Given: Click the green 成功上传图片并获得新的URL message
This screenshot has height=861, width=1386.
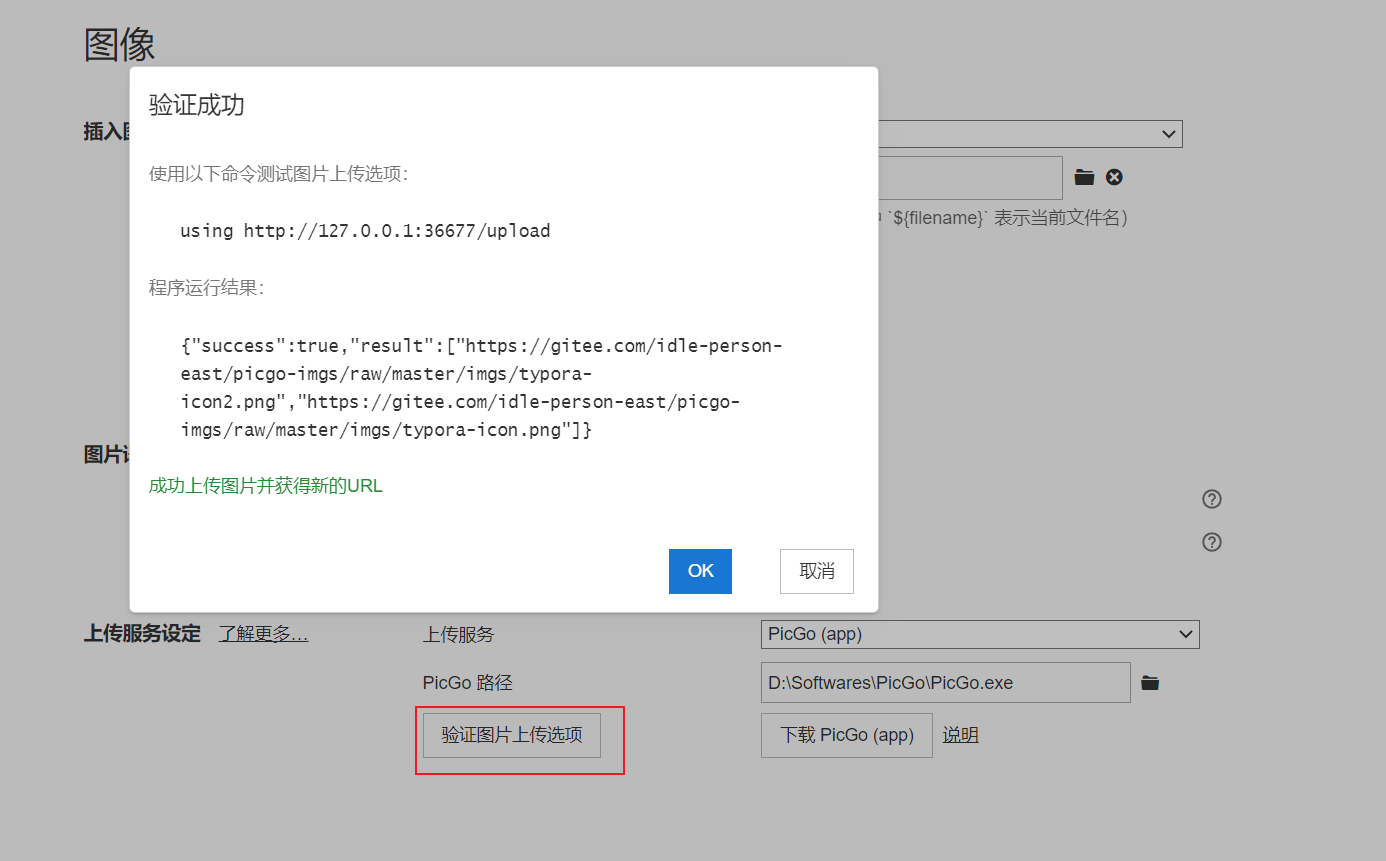Looking at the screenshot, I should point(265,485).
